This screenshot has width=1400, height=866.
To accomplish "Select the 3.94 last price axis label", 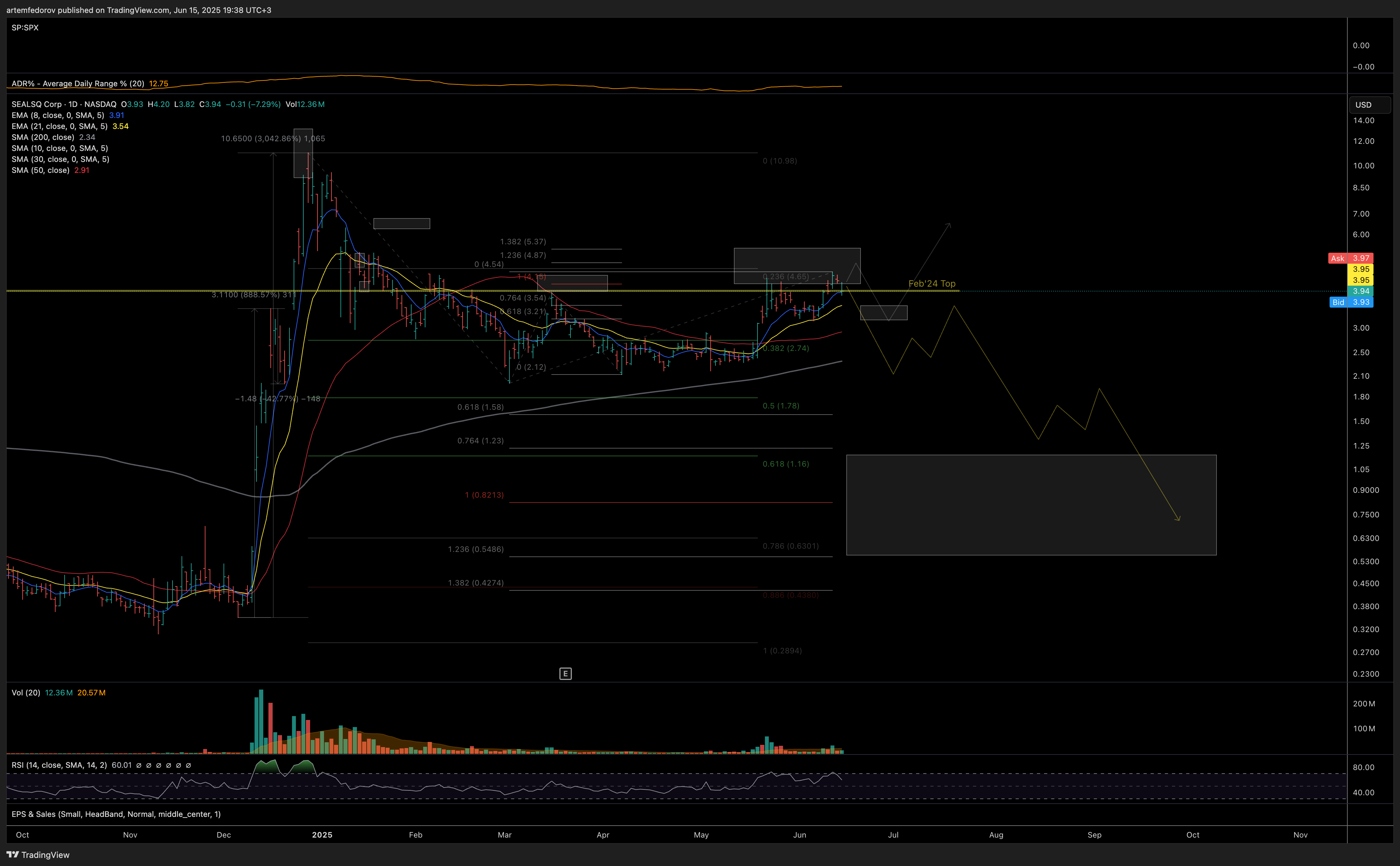I will coord(1360,291).
